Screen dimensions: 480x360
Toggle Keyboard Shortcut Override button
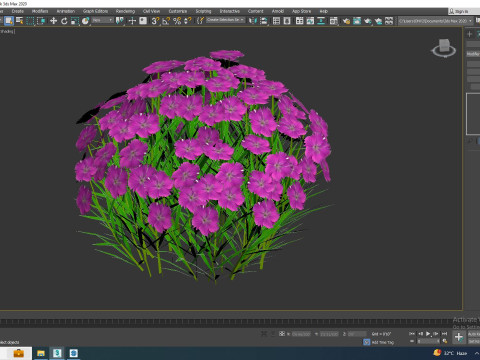tap(143, 21)
